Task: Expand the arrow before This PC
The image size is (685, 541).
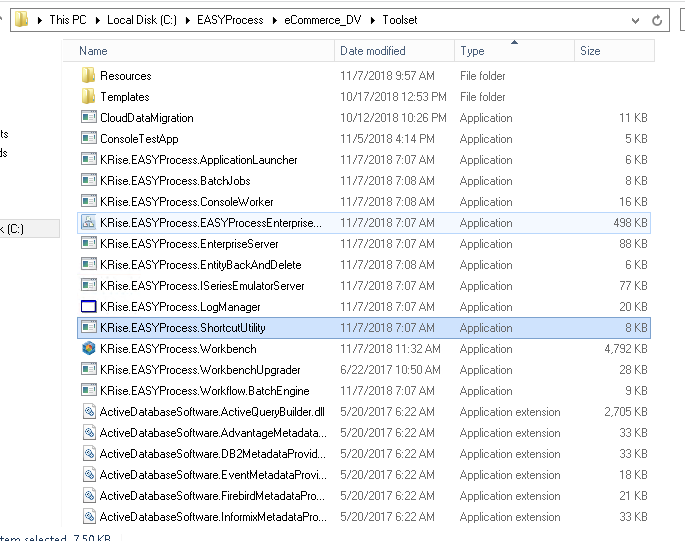Action: [40, 20]
